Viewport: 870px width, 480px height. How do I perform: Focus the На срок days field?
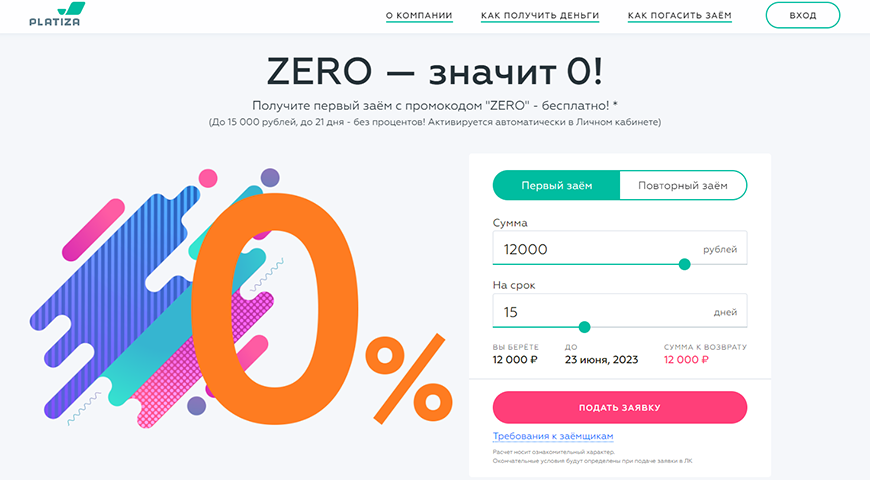(x=590, y=312)
